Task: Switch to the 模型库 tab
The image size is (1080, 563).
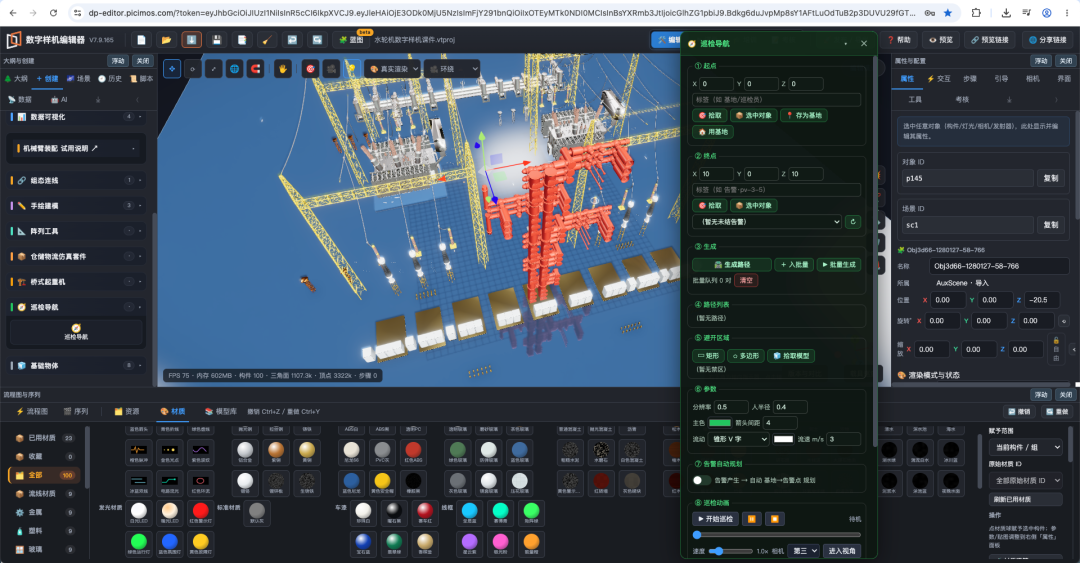Action: [x=221, y=411]
